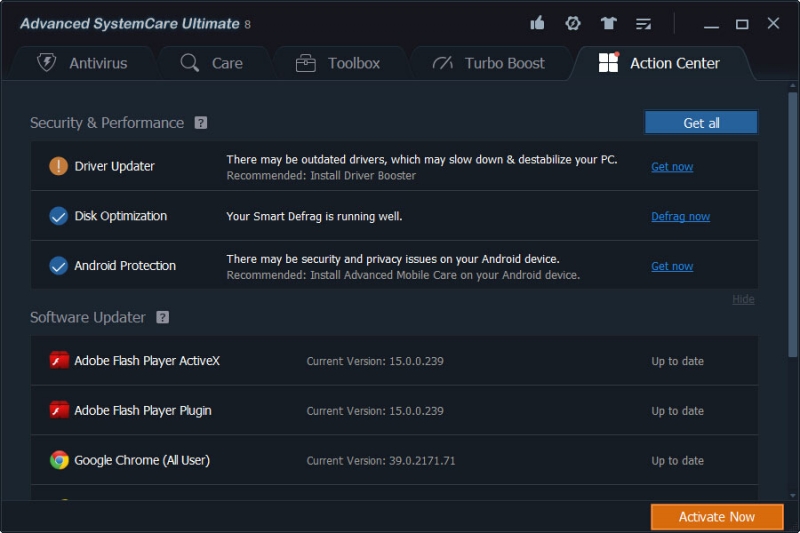Click Get now for Driver Updater

click(672, 167)
